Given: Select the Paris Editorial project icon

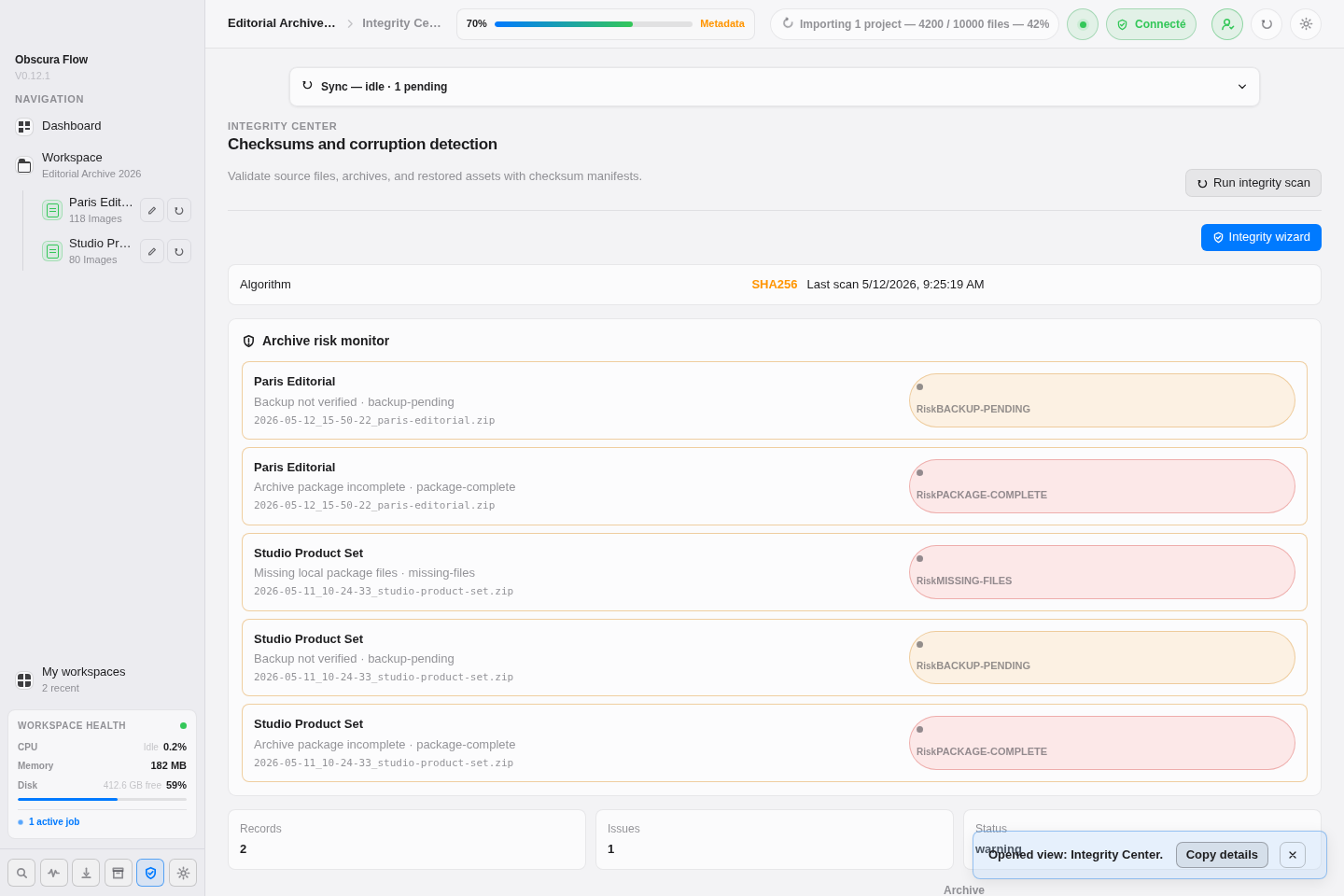Looking at the screenshot, I should [x=52, y=210].
